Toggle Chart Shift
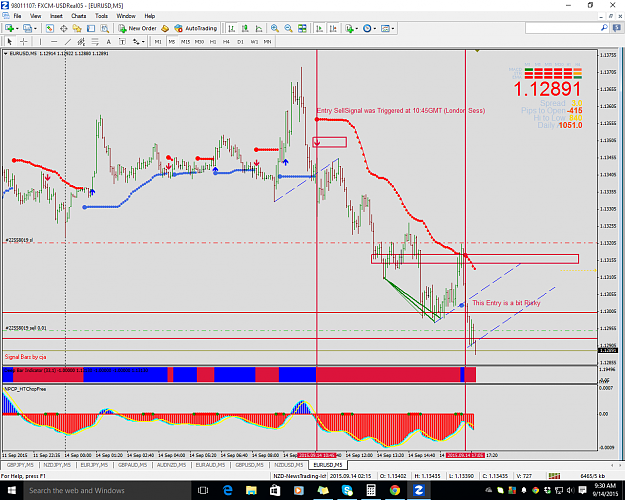The image size is (625, 500). 333,28
